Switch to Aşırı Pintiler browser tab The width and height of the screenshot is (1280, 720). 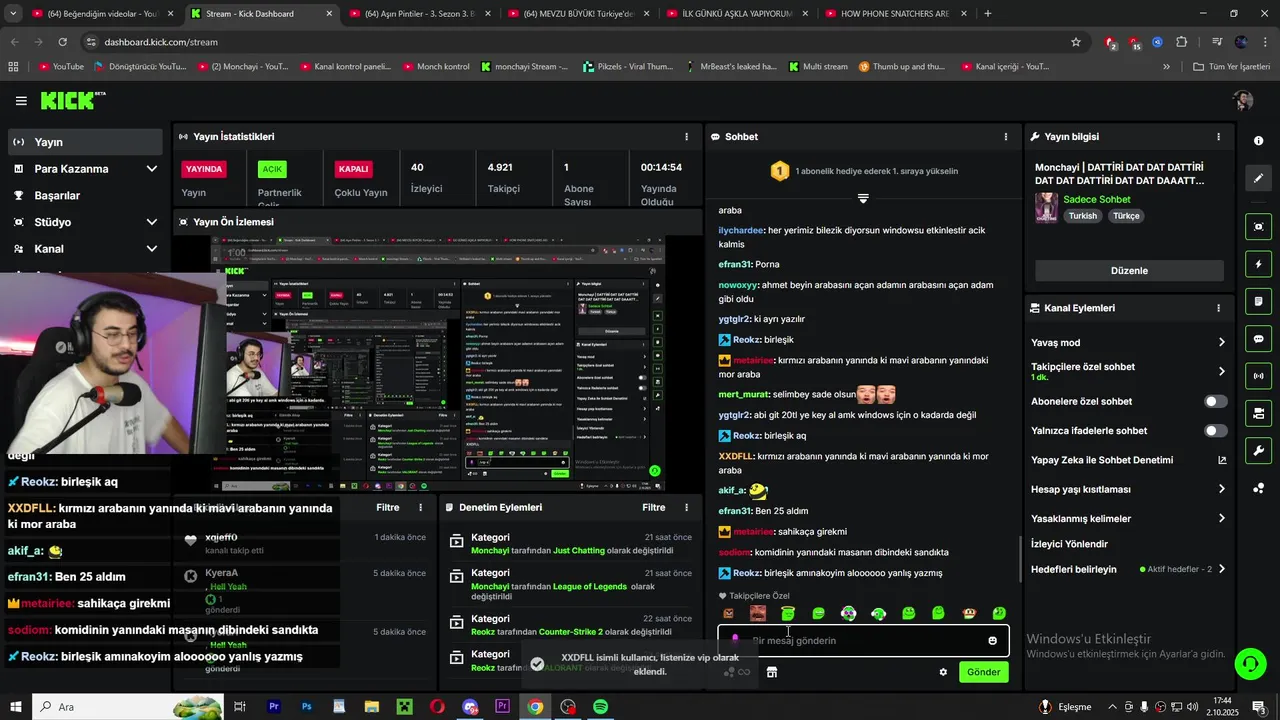click(419, 14)
